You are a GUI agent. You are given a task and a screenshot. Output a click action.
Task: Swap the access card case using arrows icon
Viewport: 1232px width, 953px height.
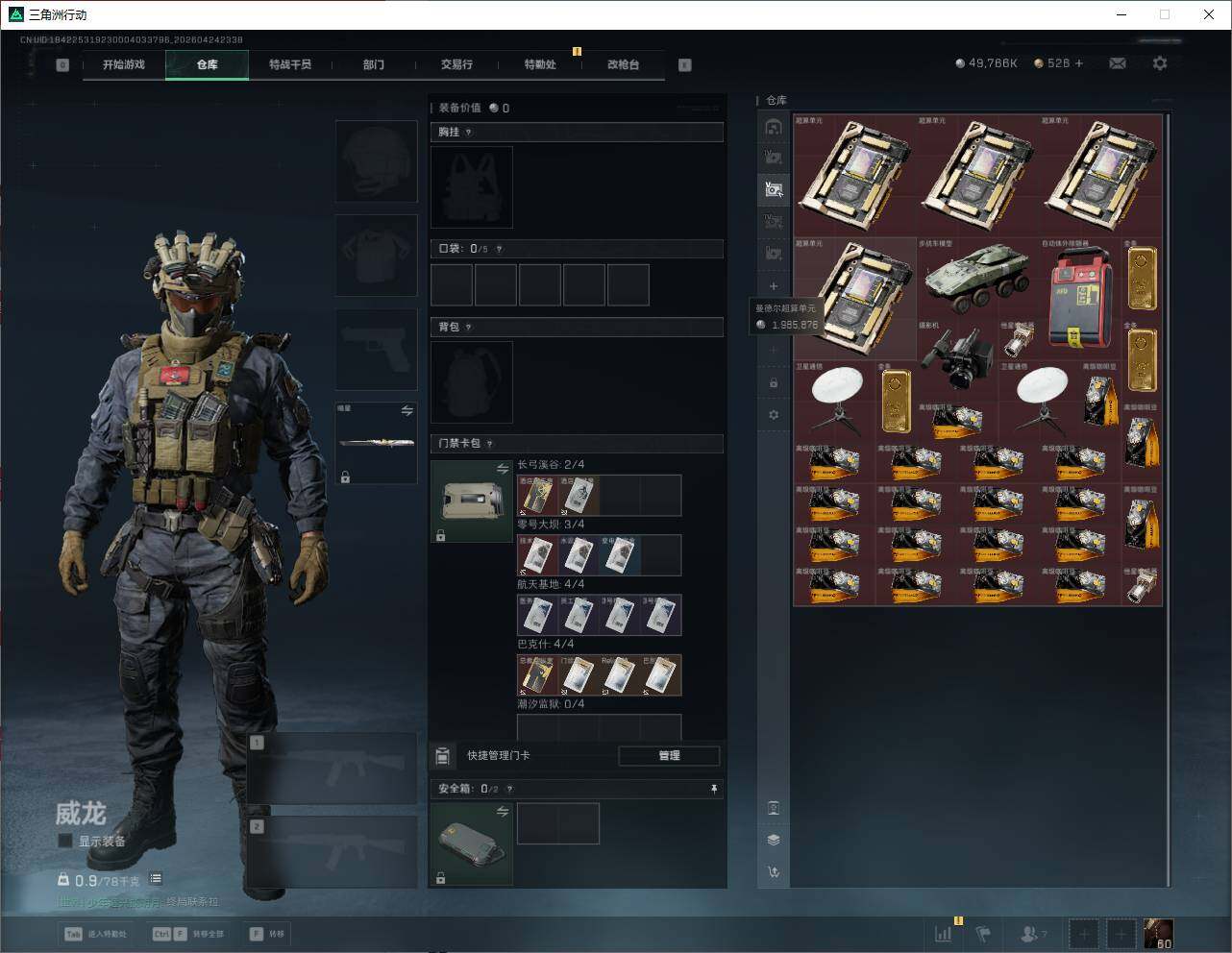point(502,469)
